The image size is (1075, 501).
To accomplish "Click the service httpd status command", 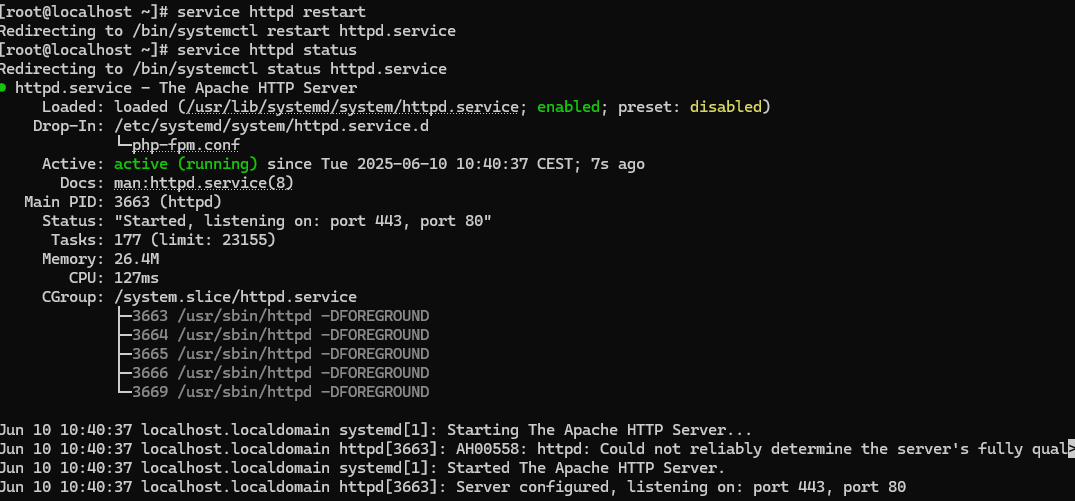I will click(267, 50).
